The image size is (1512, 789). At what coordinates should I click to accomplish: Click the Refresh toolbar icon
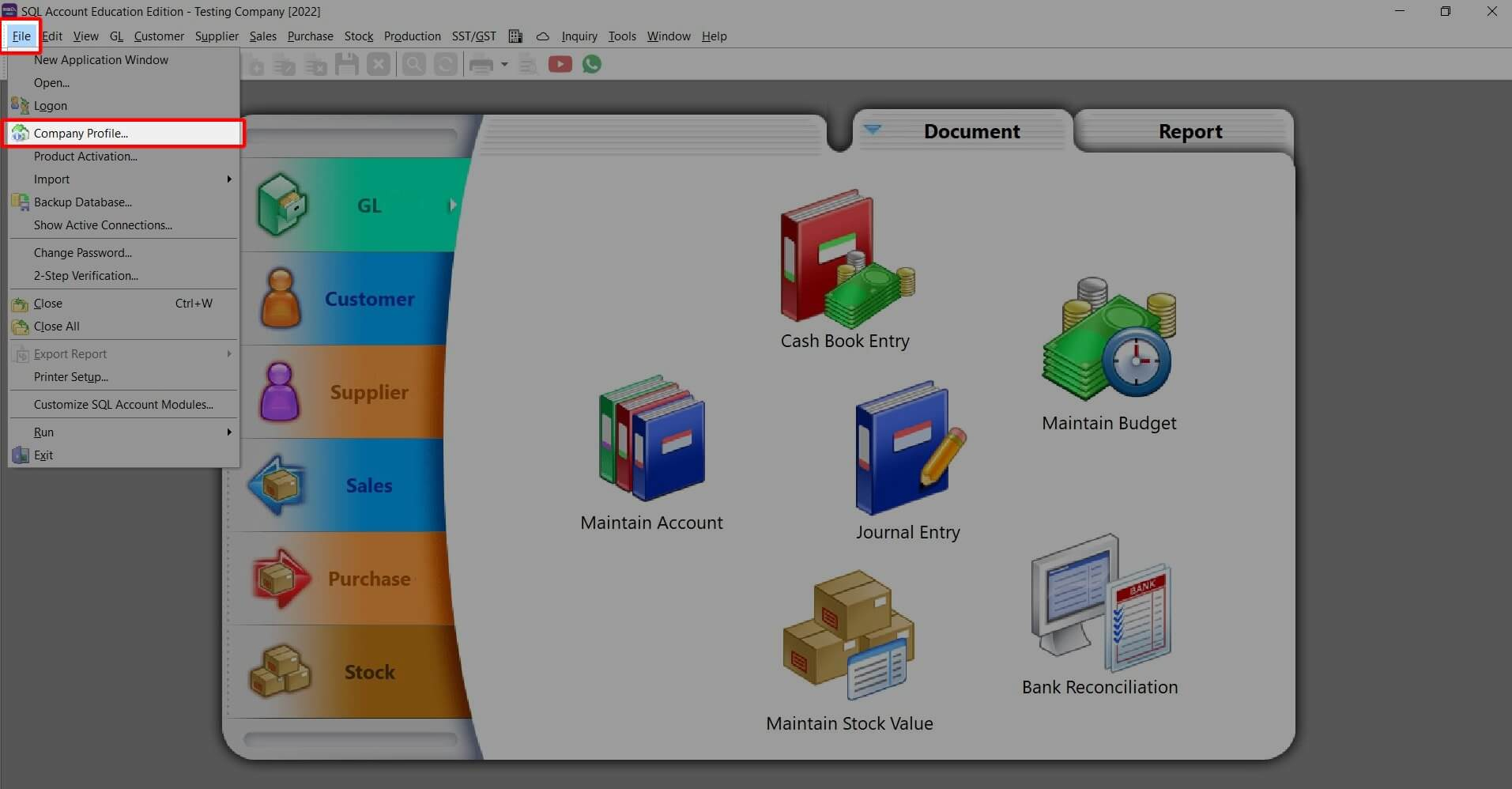point(446,64)
